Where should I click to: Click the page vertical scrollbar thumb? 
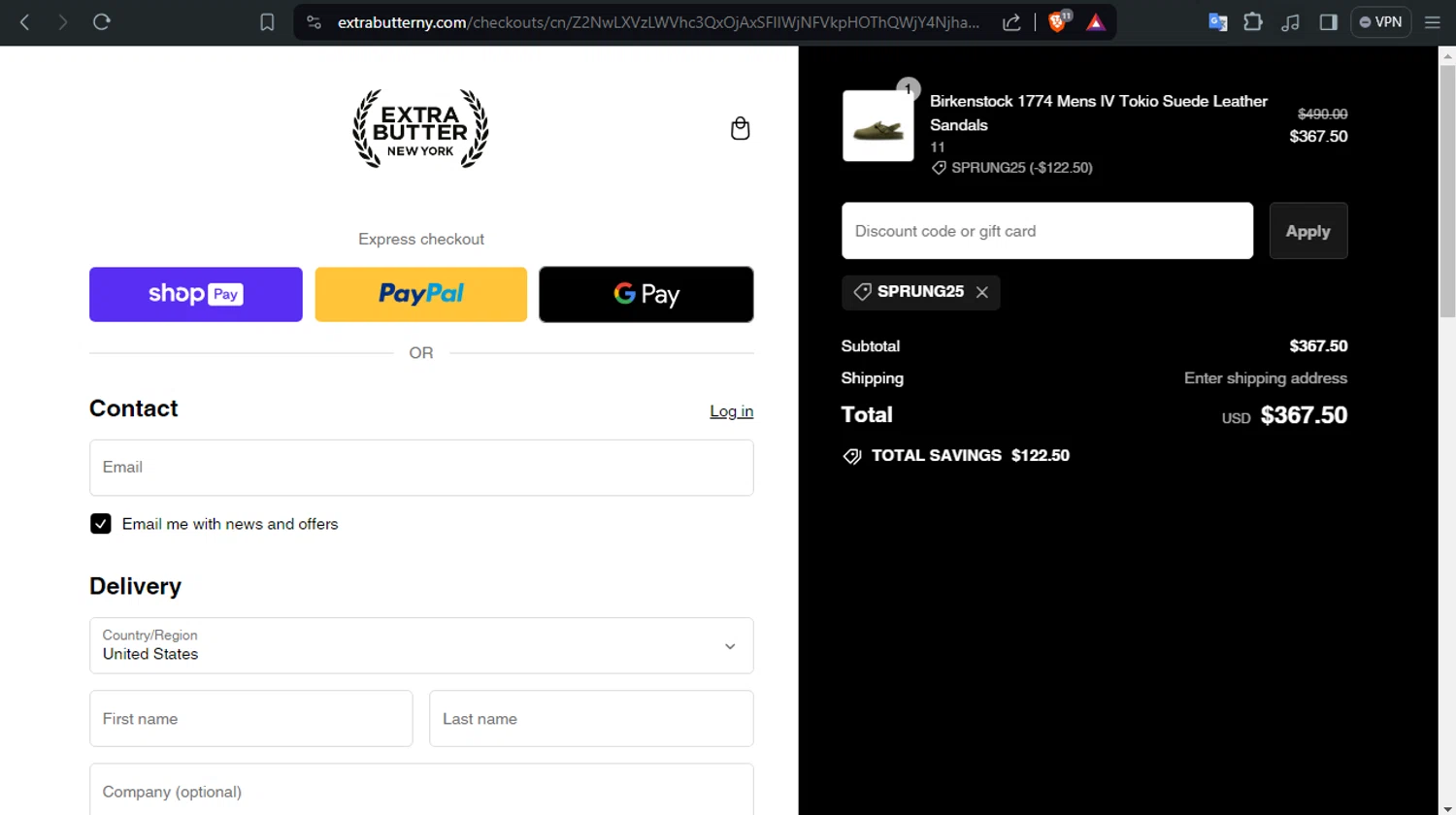(1447, 191)
